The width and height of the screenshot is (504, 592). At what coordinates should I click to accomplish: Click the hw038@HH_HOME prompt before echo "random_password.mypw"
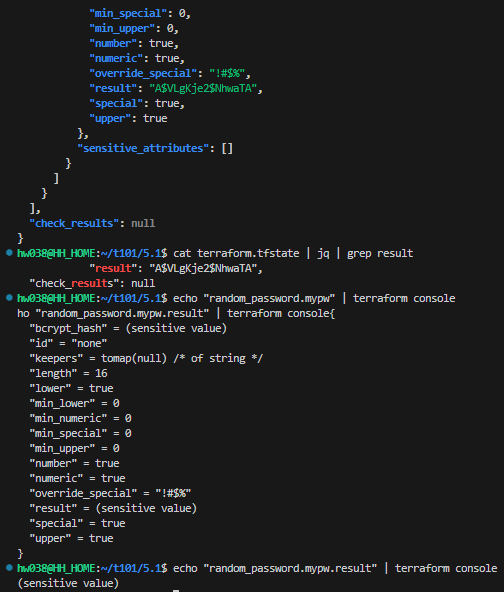coord(56,298)
